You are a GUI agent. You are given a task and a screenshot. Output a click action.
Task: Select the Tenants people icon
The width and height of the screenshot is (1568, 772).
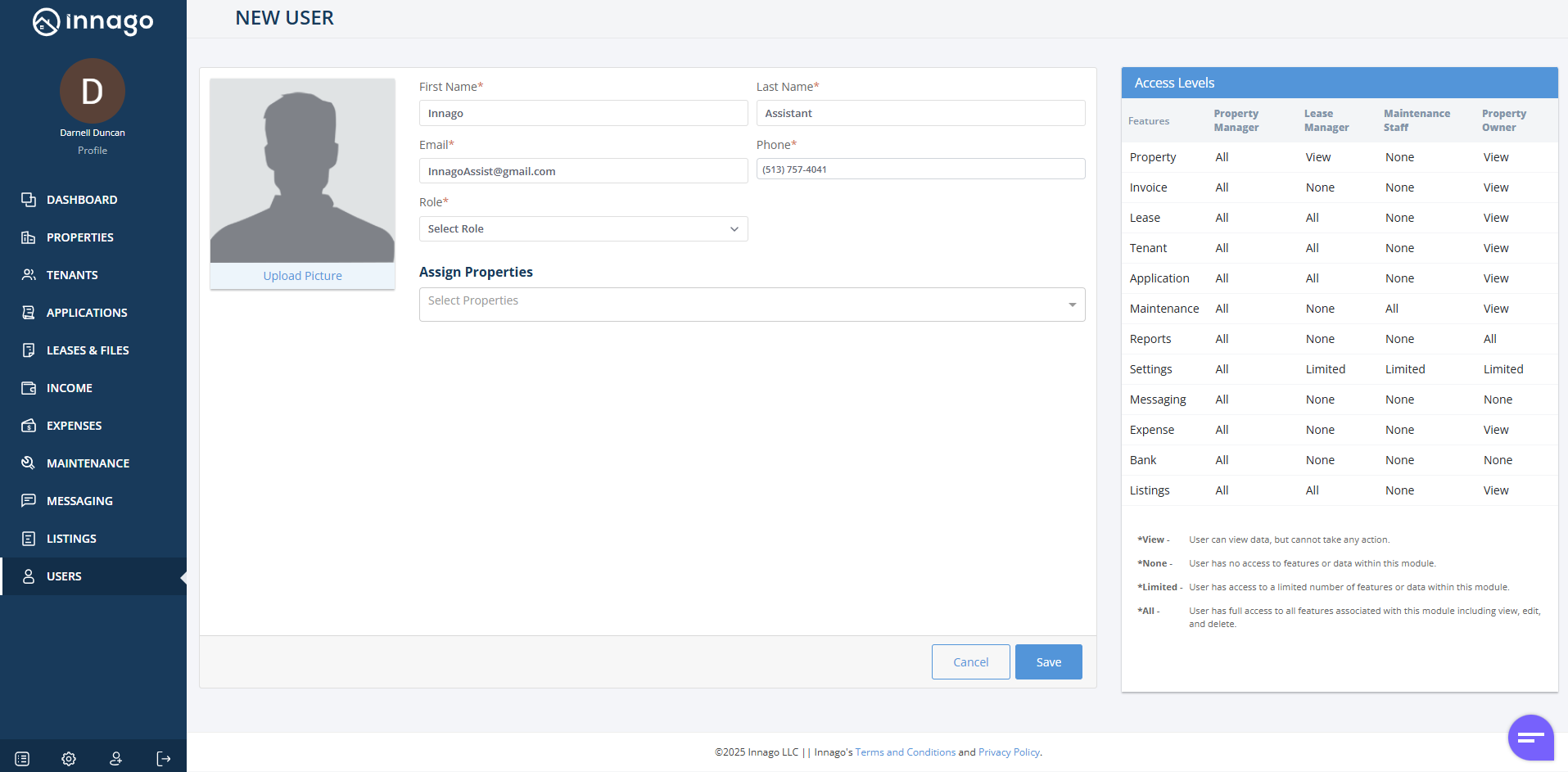pos(29,275)
